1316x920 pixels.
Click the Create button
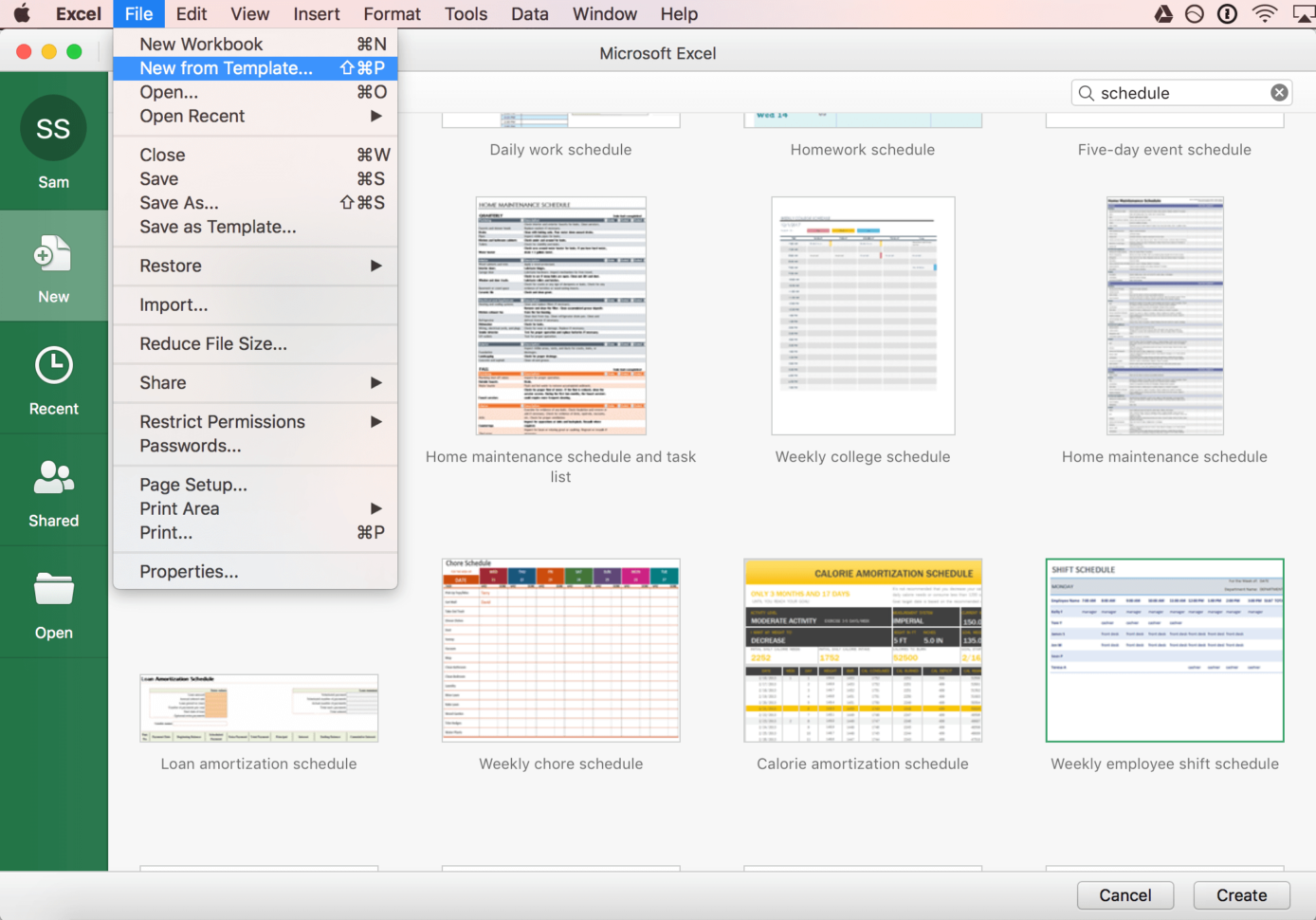1241,894
